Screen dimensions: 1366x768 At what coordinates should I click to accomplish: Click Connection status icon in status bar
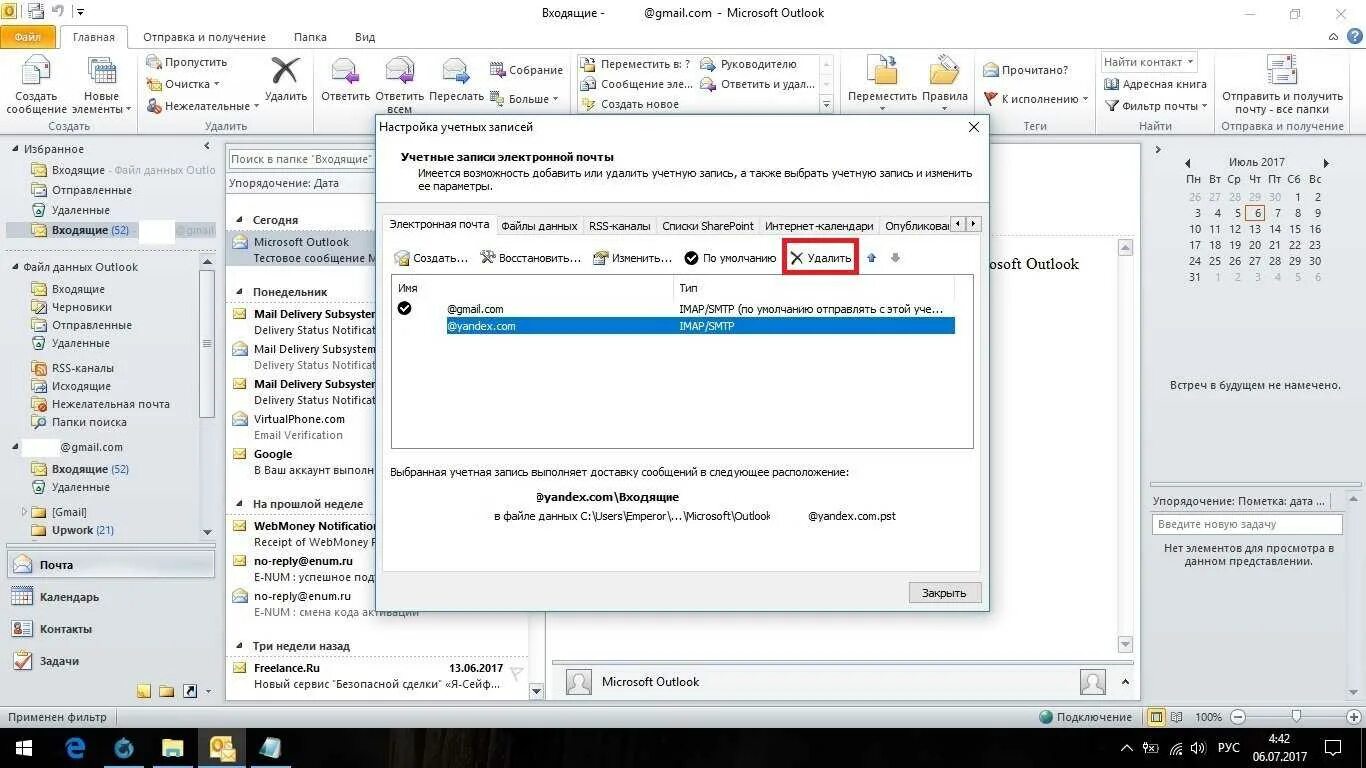1046,717
